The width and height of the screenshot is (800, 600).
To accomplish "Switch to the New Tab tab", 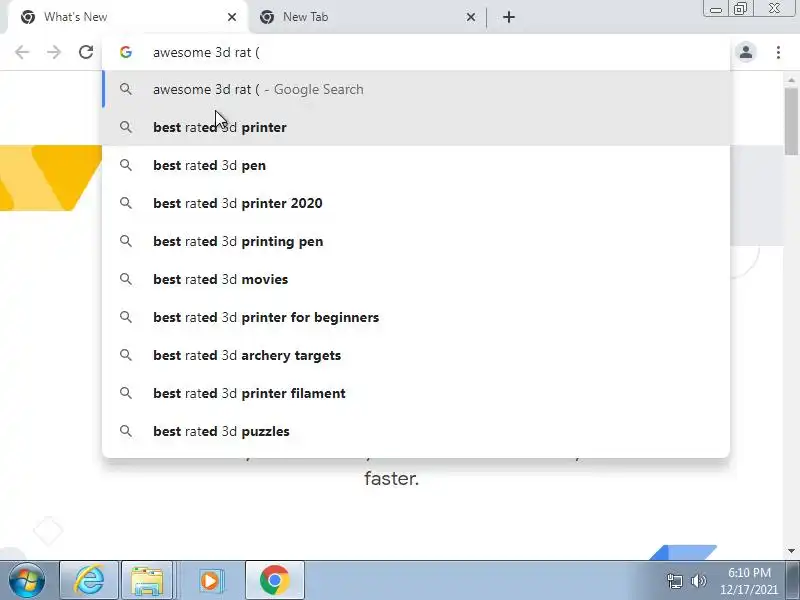I will pos(366,17).
